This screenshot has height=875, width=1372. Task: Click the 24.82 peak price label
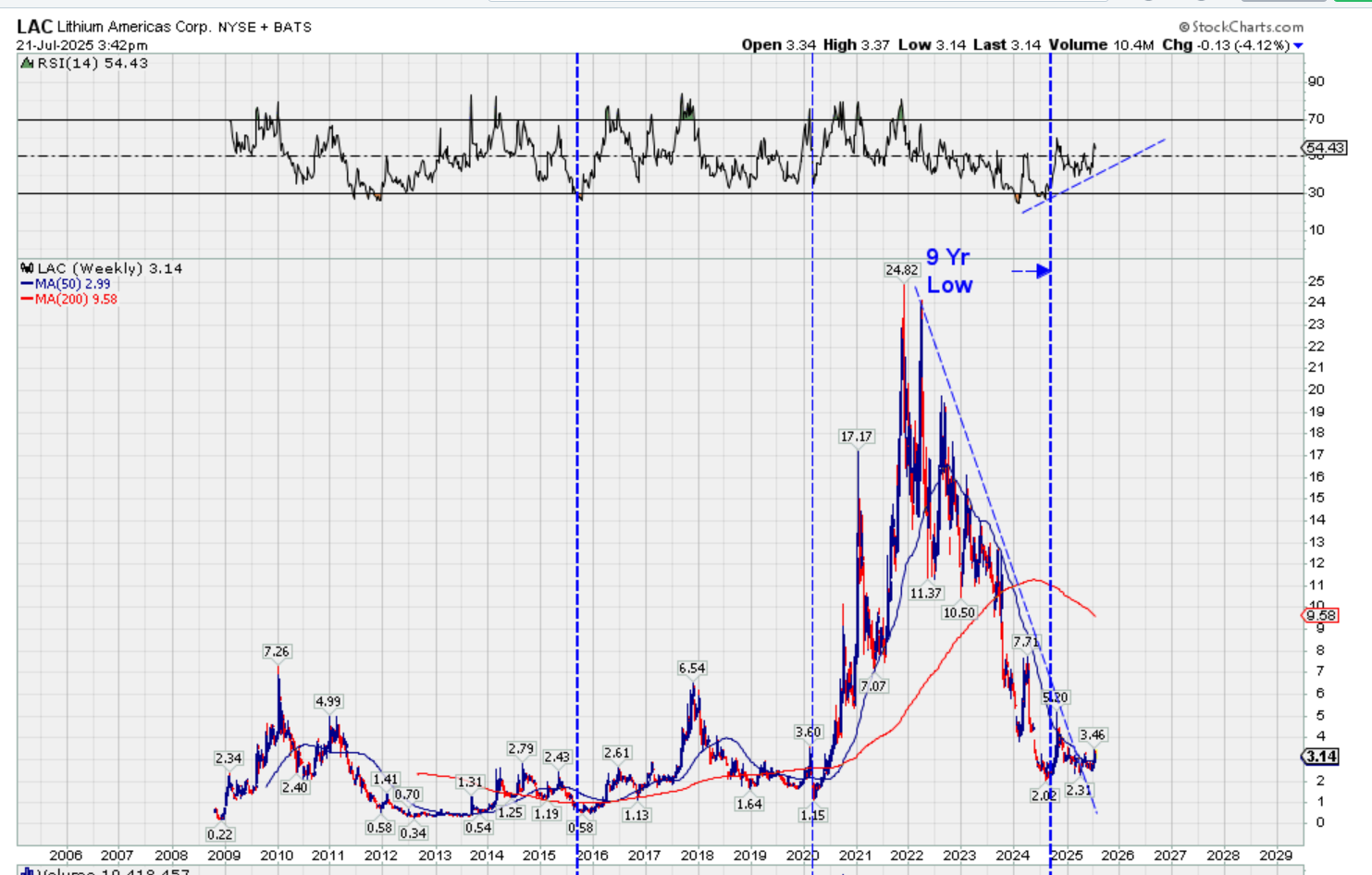(902, 270)
